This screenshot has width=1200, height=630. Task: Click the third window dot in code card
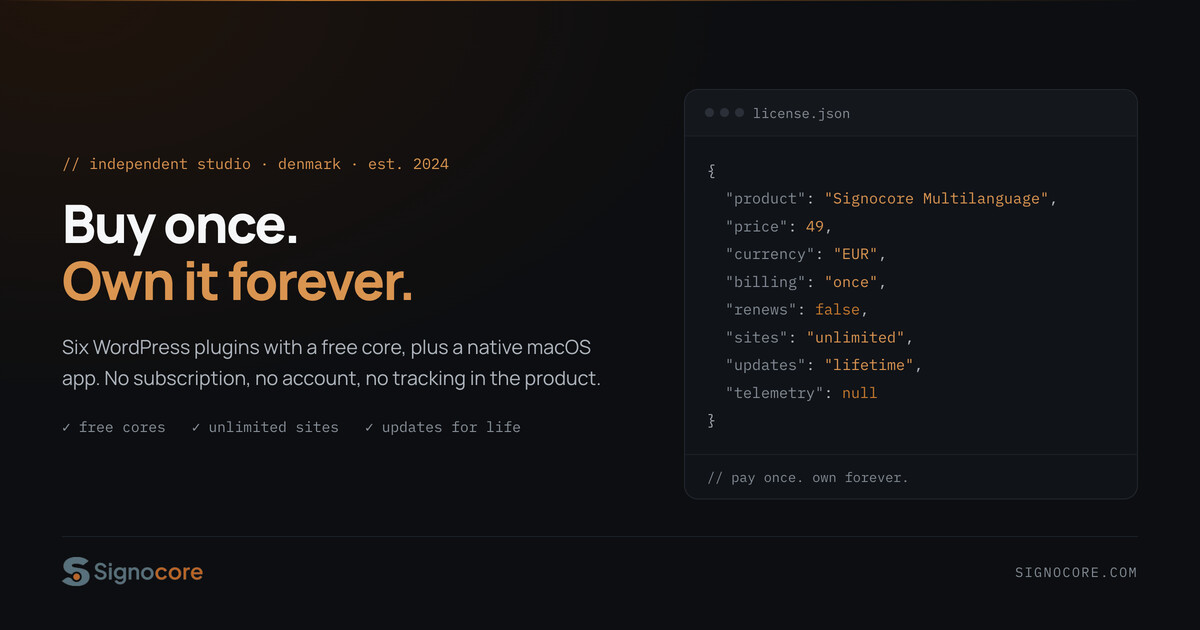pos(739,113)
